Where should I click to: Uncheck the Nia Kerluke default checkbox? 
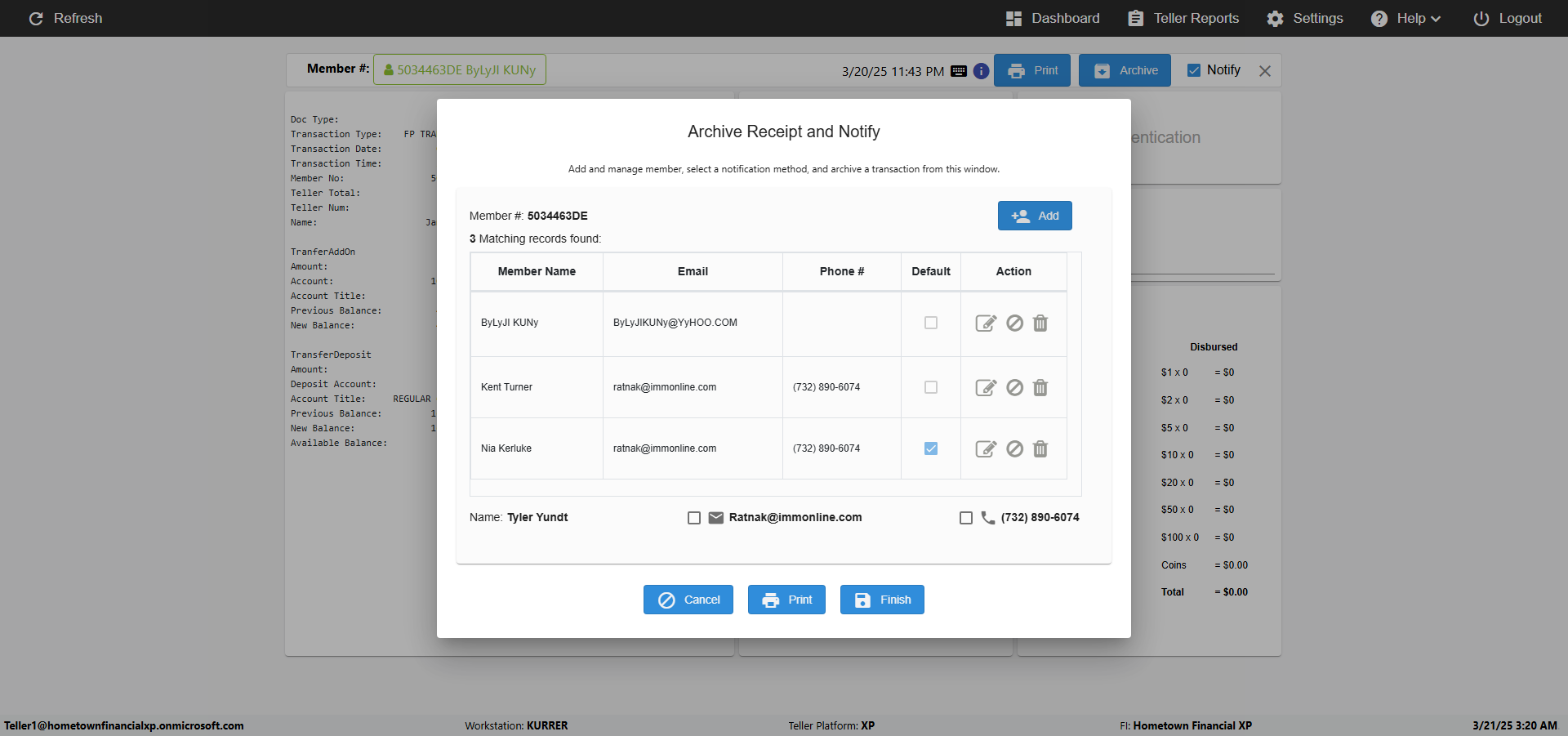click(931, 448)
